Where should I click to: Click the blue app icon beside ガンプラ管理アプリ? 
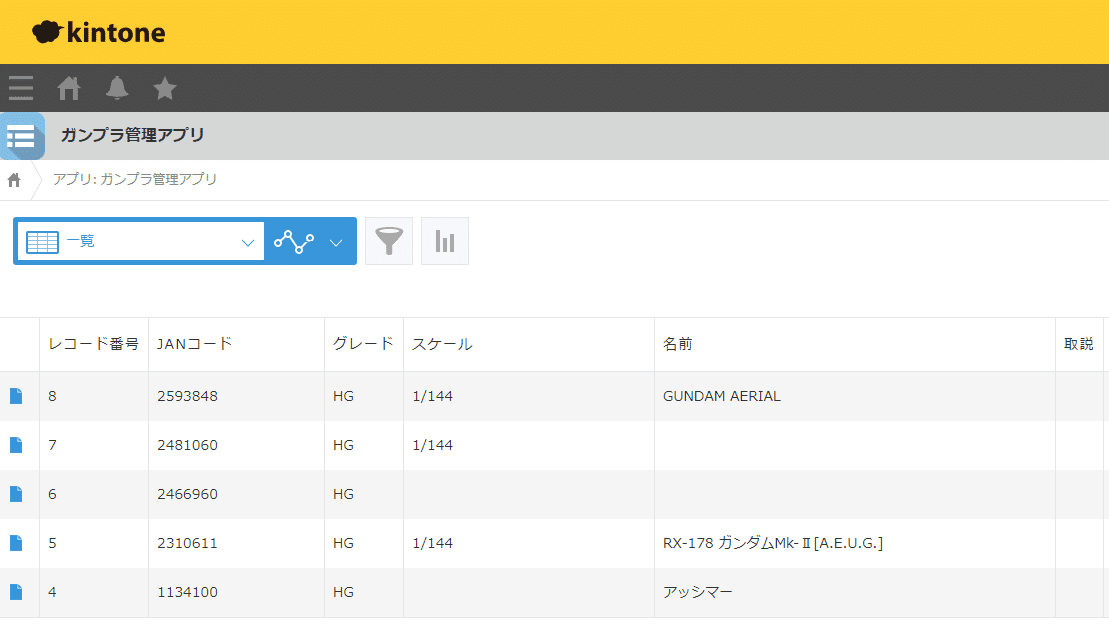click(x=20, y=135)
